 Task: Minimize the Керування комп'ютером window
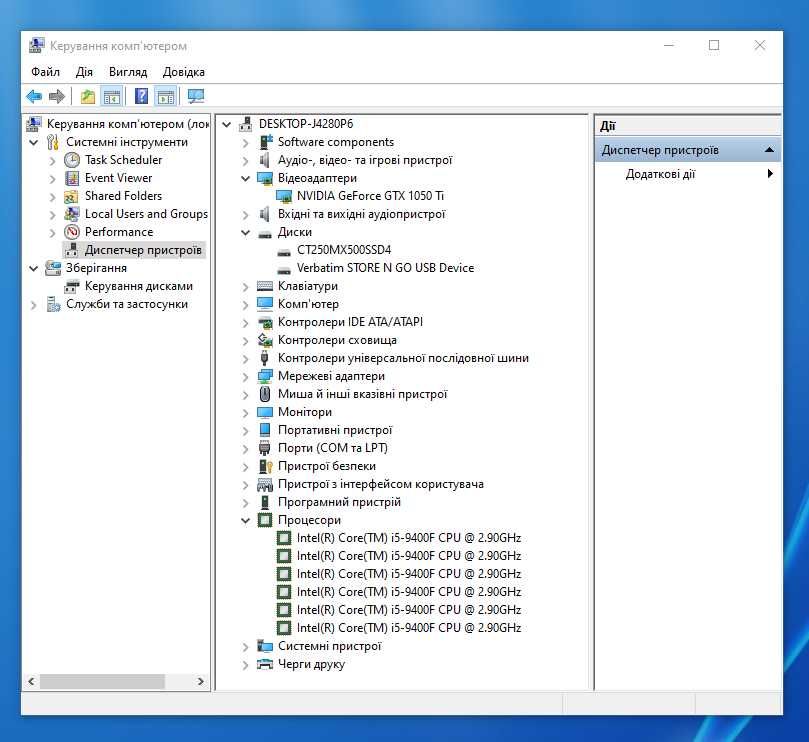(669, 45)
